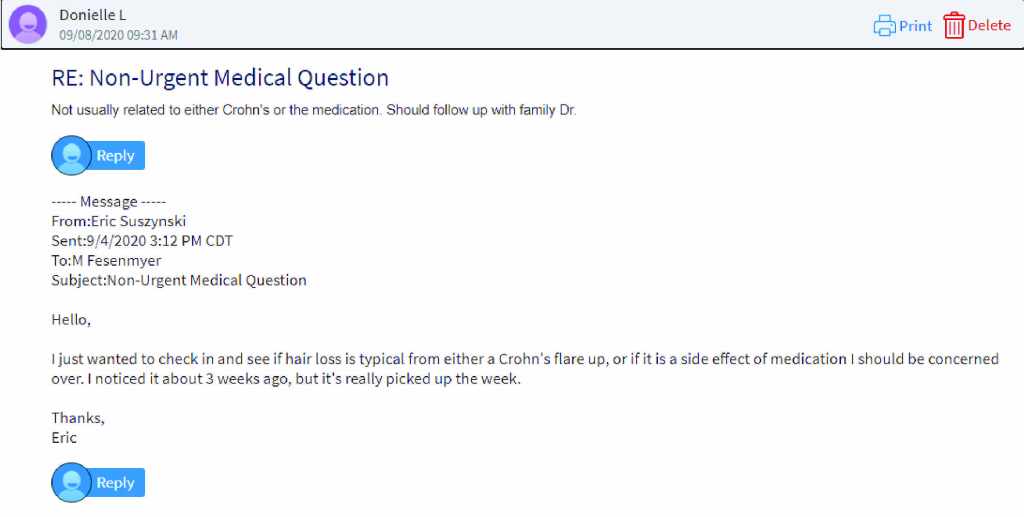Click the From: Eric Suszynski line

118,221
